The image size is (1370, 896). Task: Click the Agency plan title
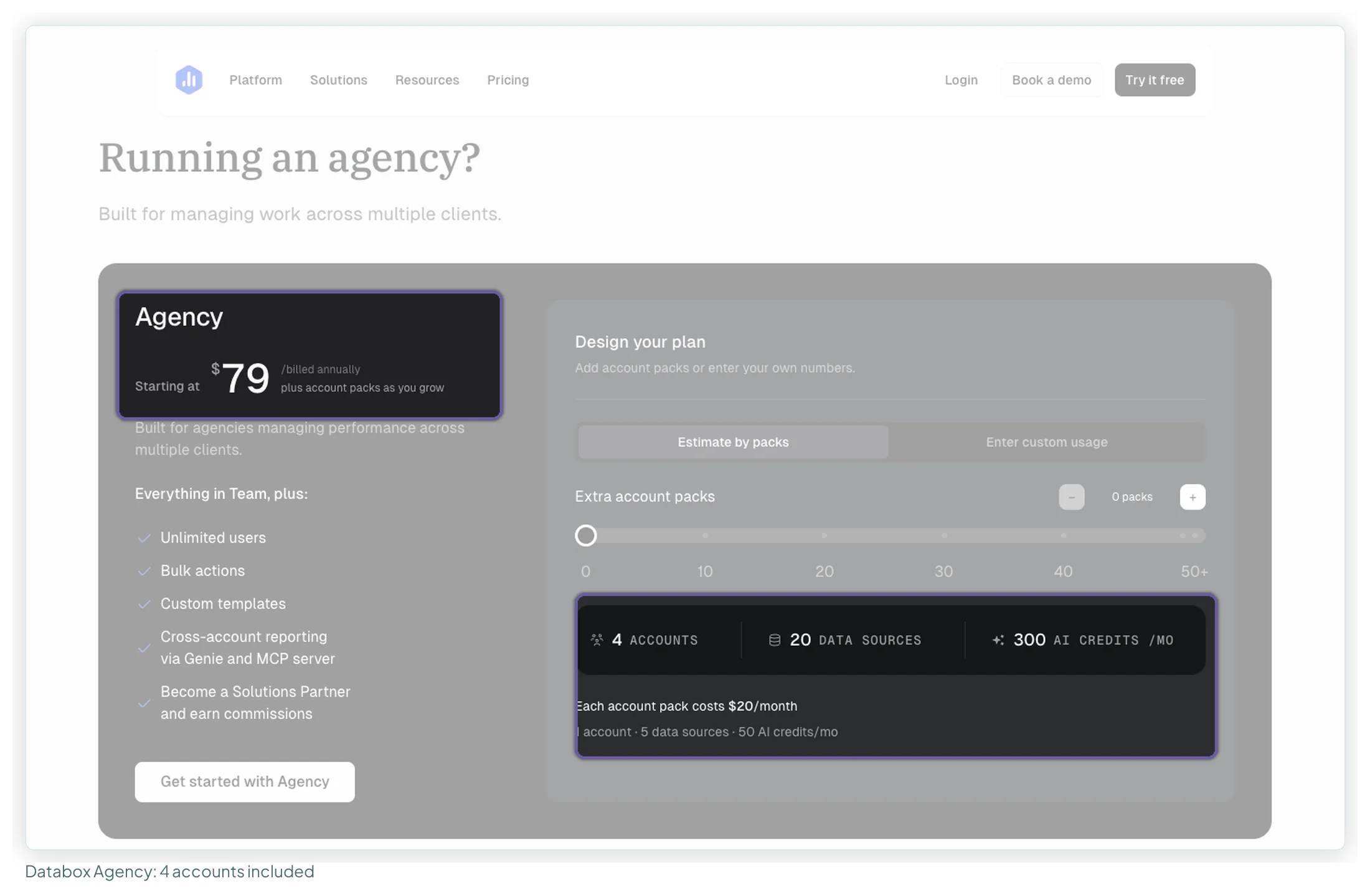click(179, 318)
